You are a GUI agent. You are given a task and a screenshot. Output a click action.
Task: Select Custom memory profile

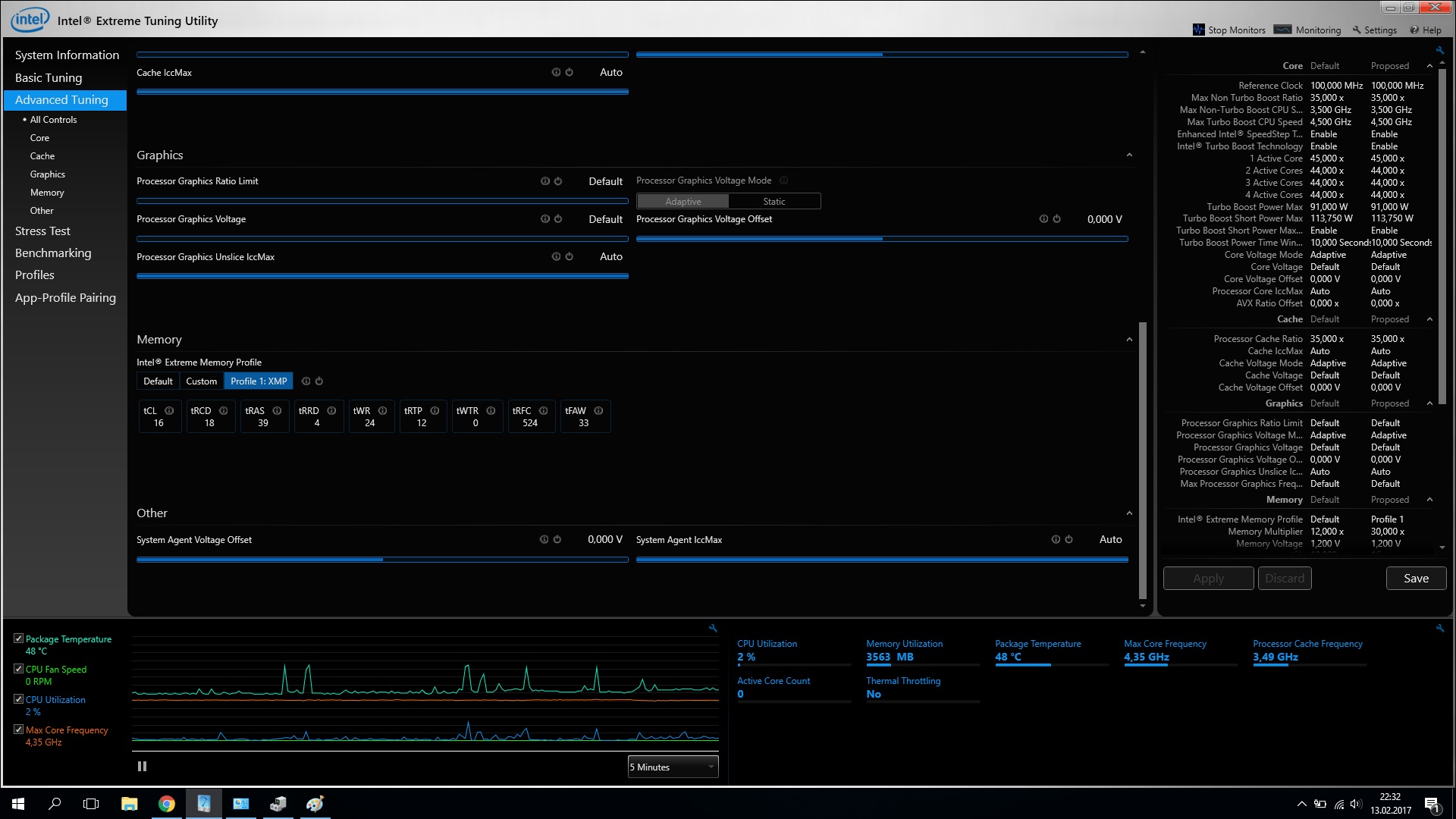coord(202,381)
